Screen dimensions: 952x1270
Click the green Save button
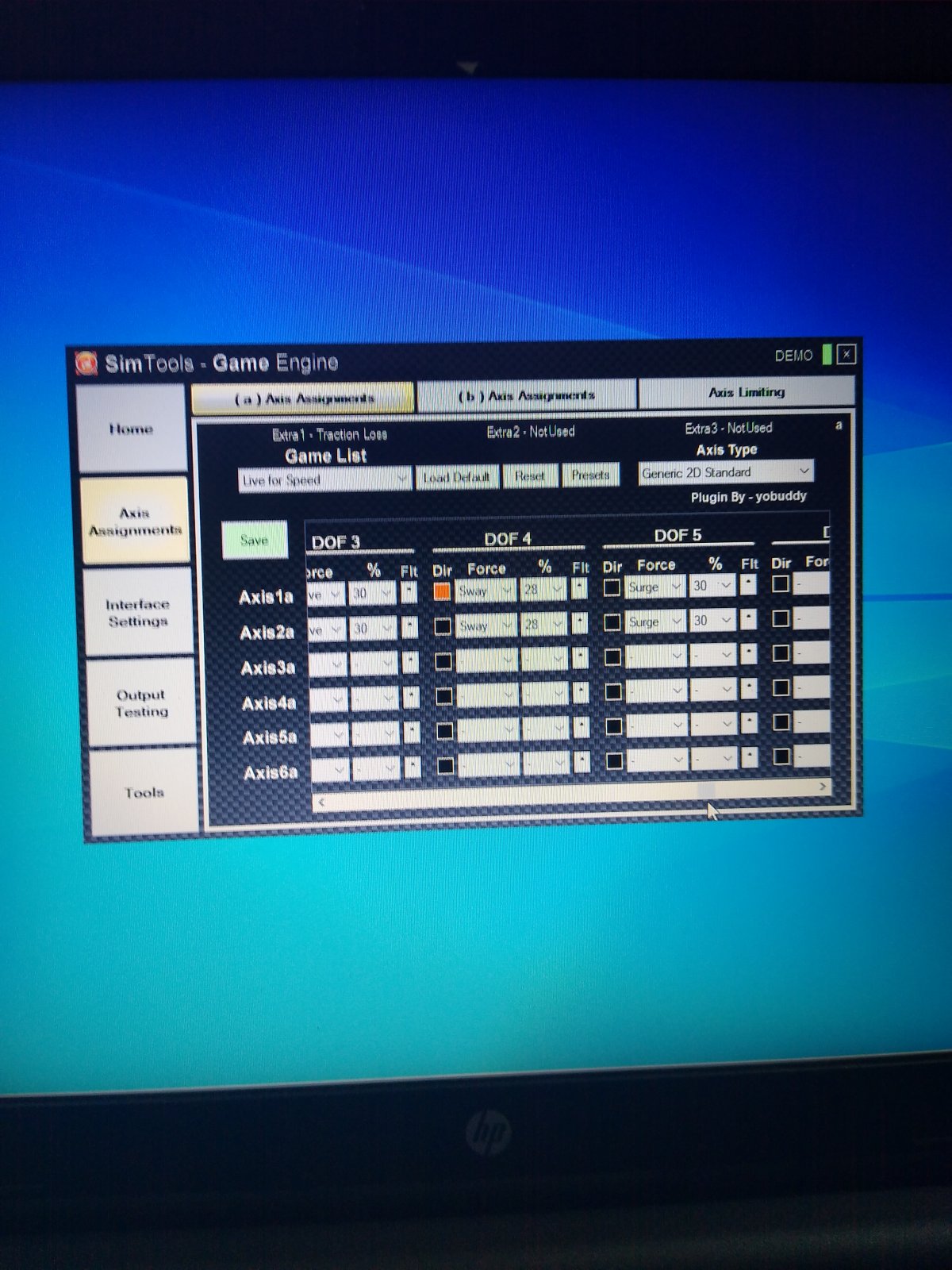pyautogui.click(x=254, y=541)
